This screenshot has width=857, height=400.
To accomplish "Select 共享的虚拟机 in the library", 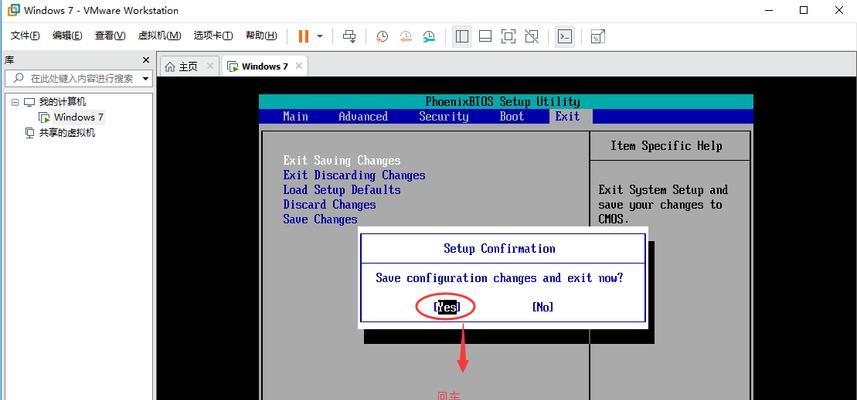I will tap(67, 132).
